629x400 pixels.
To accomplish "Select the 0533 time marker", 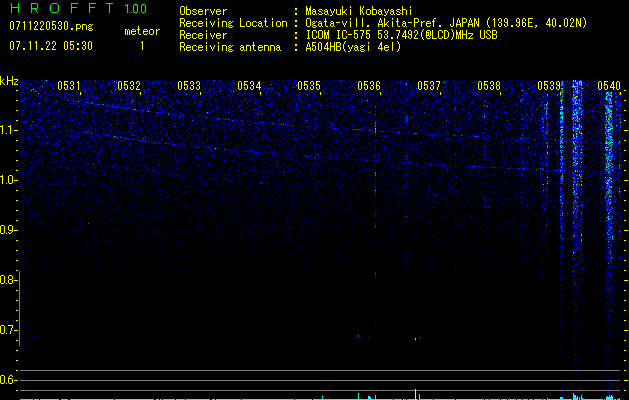I will tap(189, 86).
